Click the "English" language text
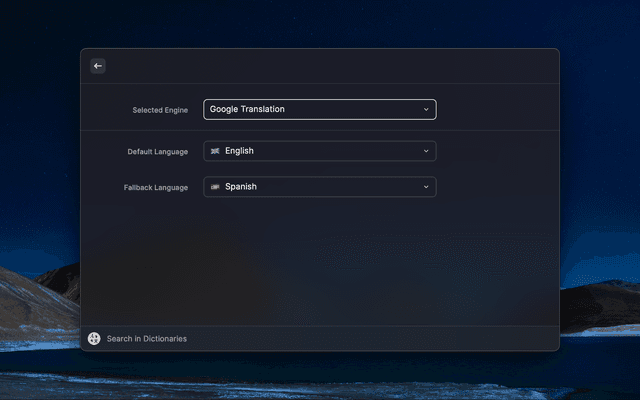 (x=239, y=151)
